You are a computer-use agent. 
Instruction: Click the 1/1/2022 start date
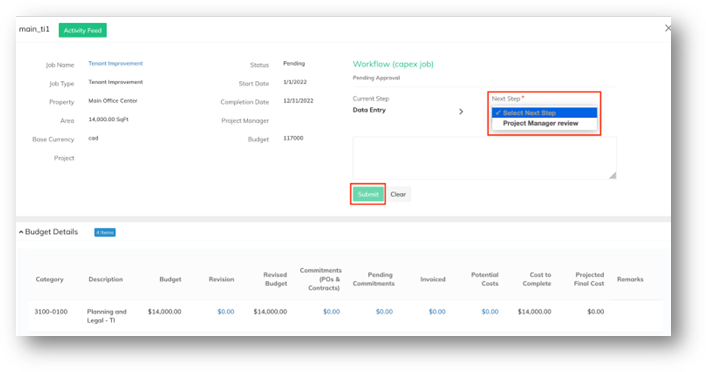click(x=295, y=82)
